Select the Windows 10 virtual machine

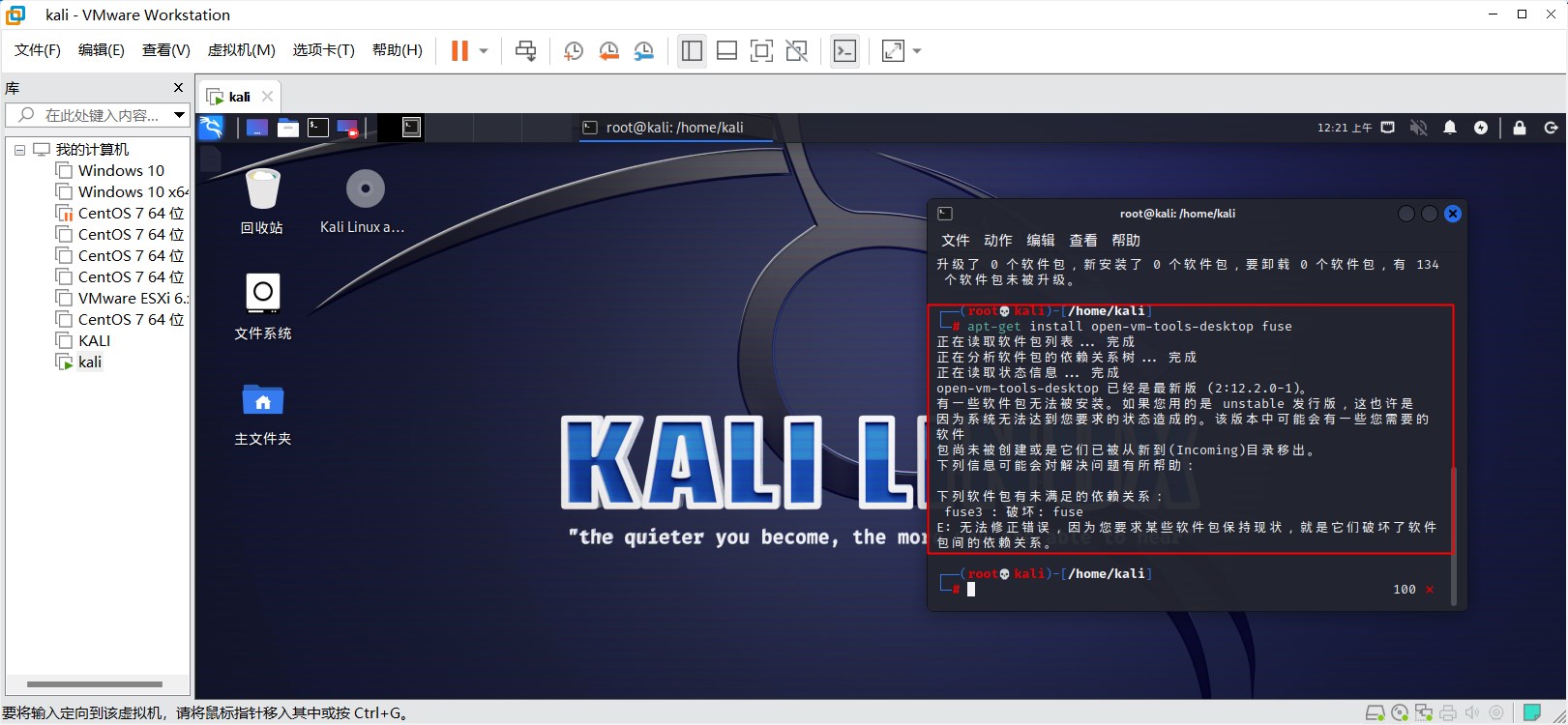point(121,171)
